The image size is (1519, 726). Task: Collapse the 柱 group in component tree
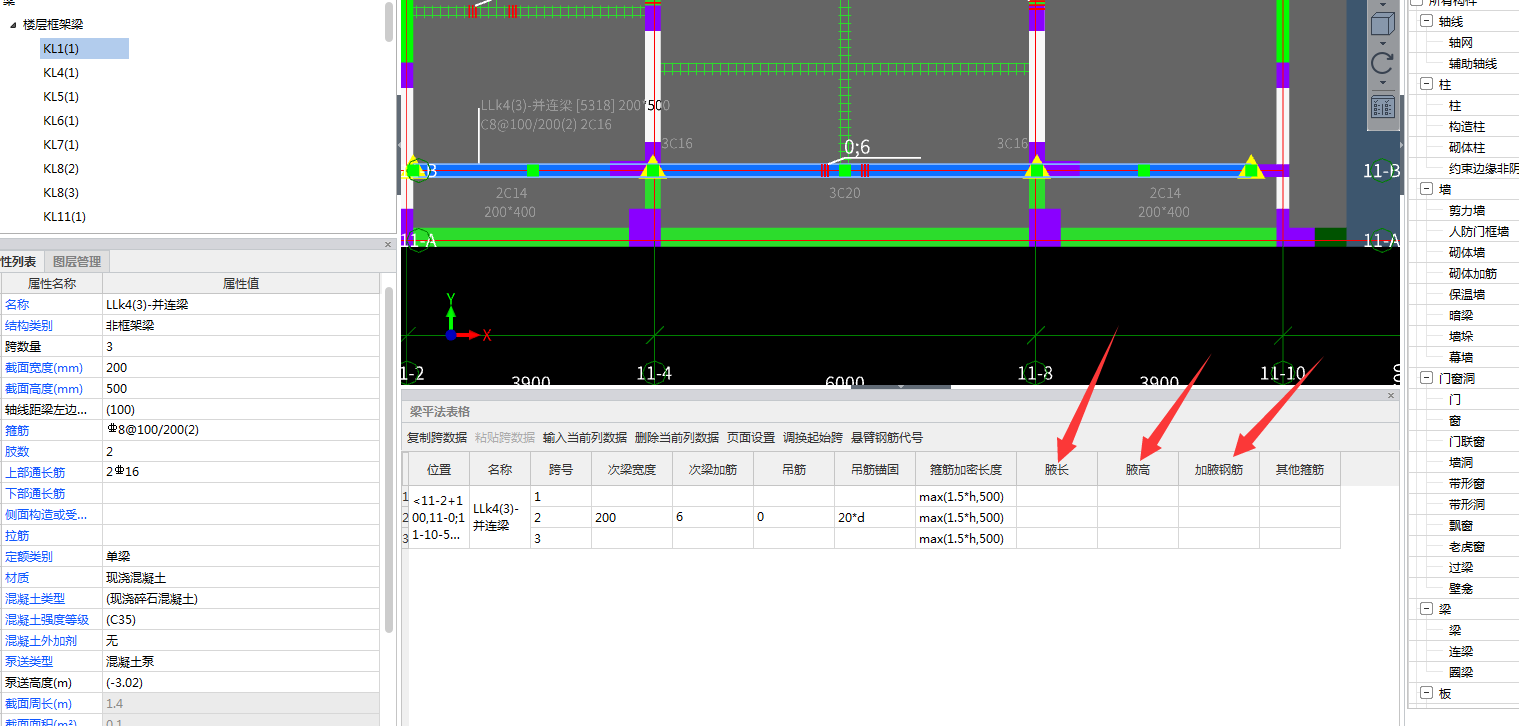pyautogui.click(x=1426, y=84)
